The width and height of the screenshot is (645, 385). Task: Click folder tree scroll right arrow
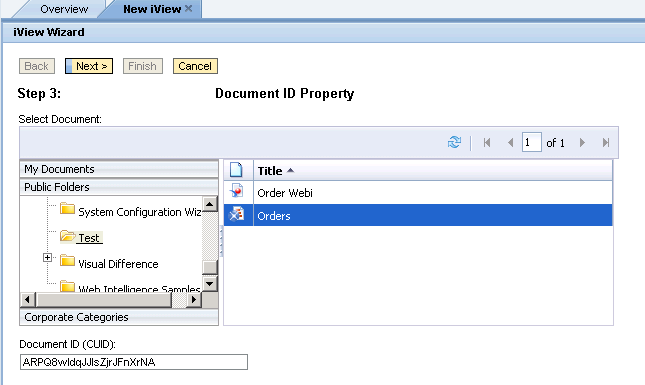click(193, 300)
